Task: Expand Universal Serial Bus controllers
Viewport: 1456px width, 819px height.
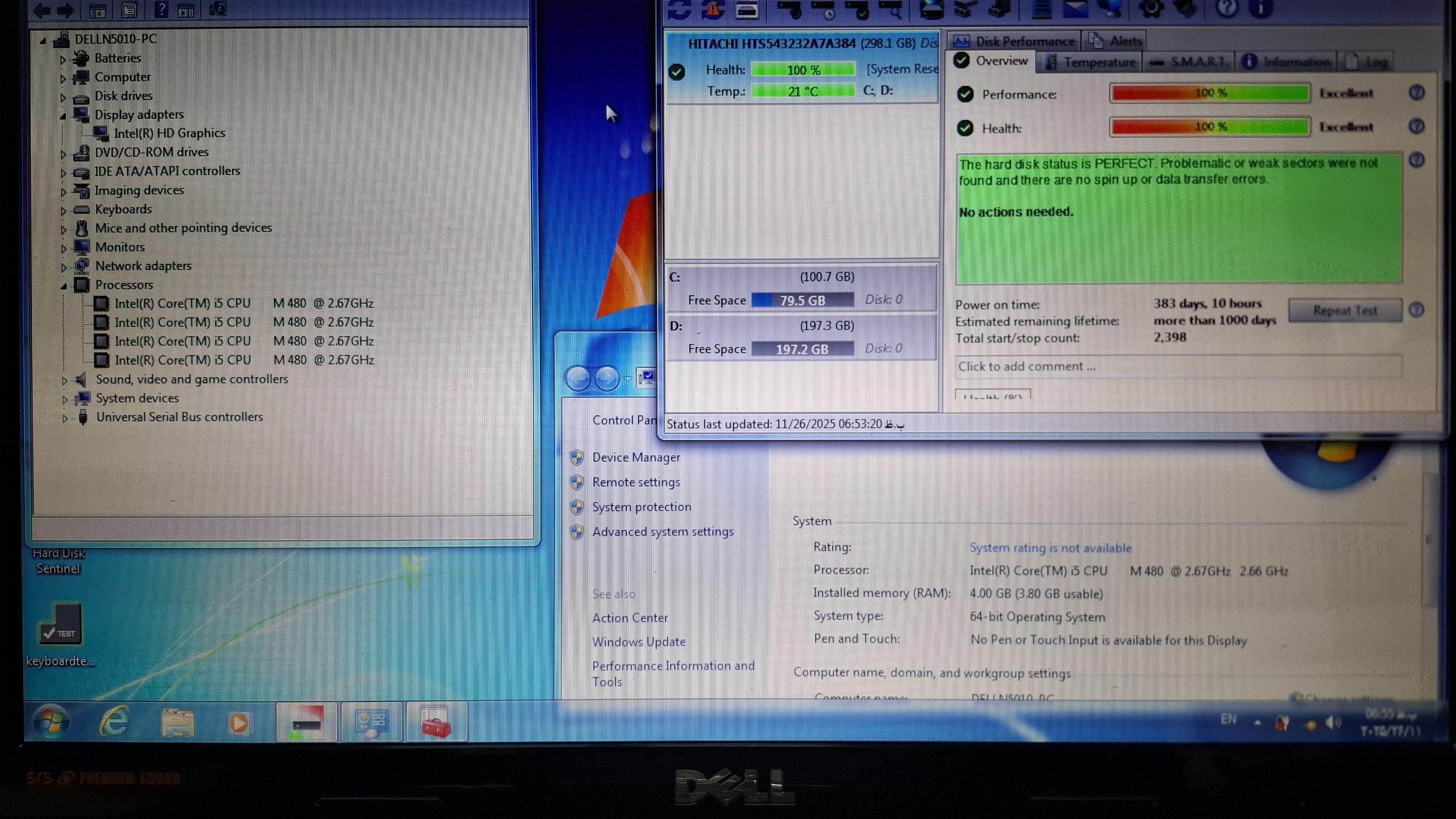Action: pos(64,418)
